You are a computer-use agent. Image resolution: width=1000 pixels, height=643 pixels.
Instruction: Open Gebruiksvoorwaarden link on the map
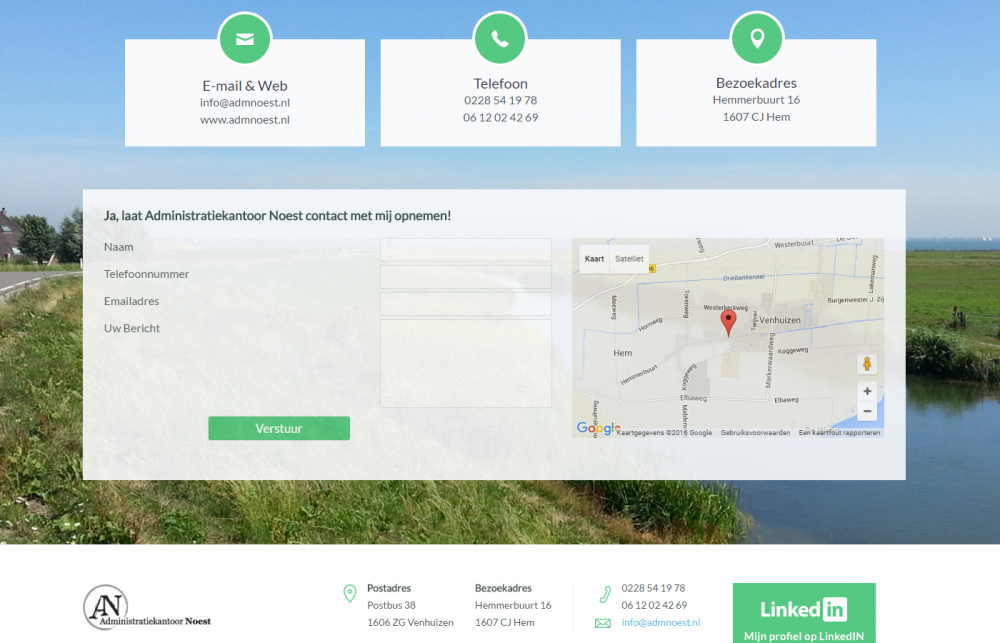pyautogui.click(x=755, y=432)
